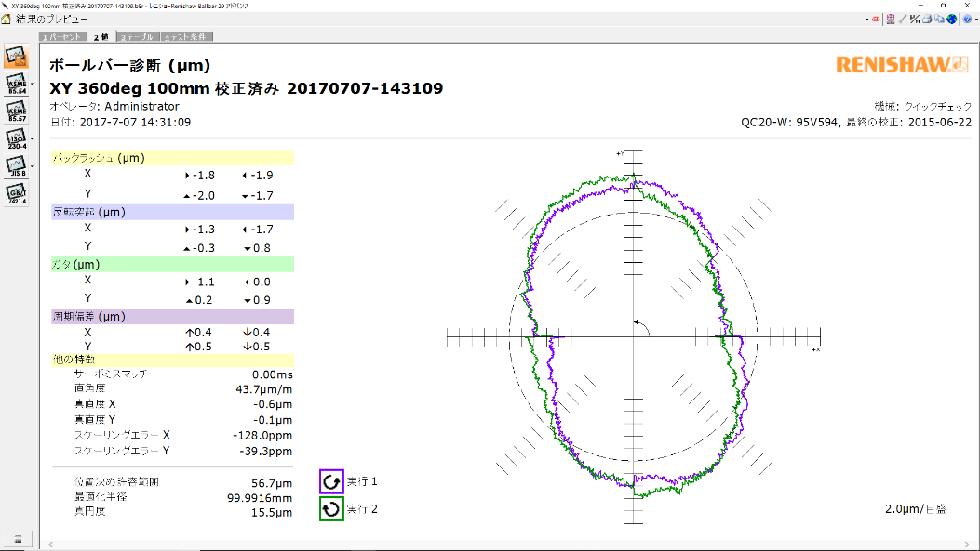Open the help question mark icon

click(966, 19)
